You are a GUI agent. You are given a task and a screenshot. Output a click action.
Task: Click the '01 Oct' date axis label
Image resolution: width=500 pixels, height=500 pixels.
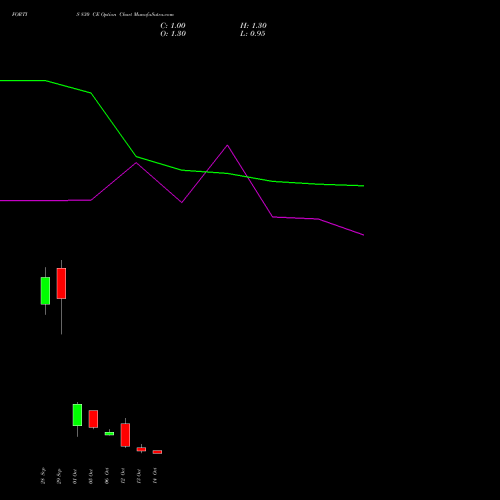coord(75,476)
